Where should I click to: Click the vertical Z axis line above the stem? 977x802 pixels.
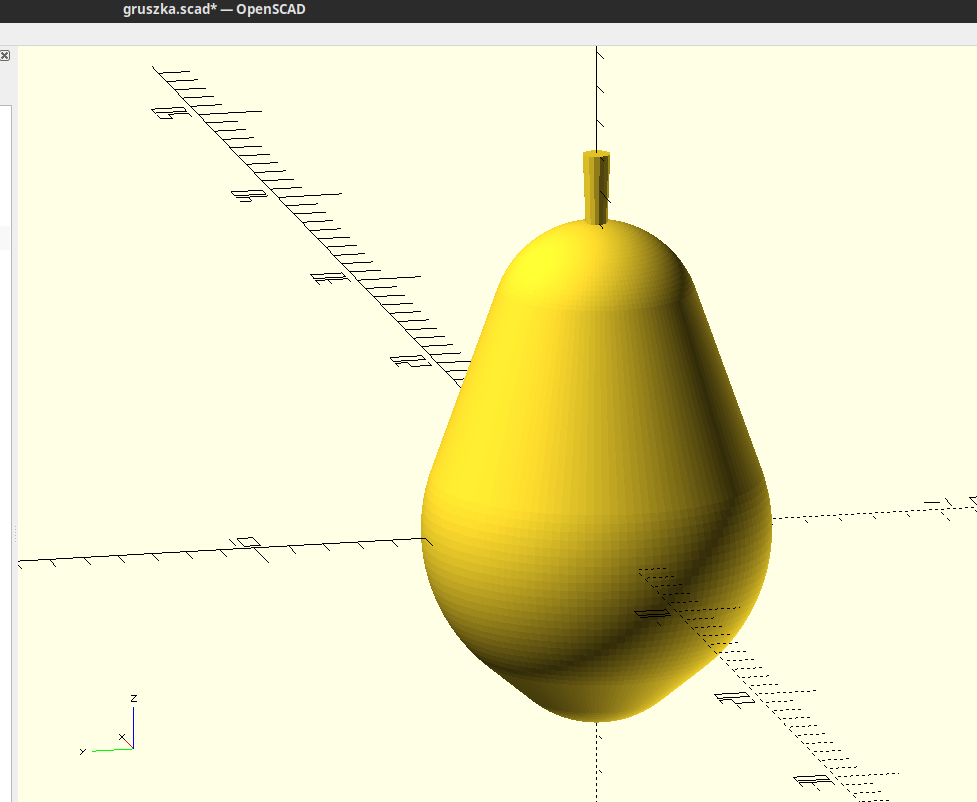coord(597,100)
